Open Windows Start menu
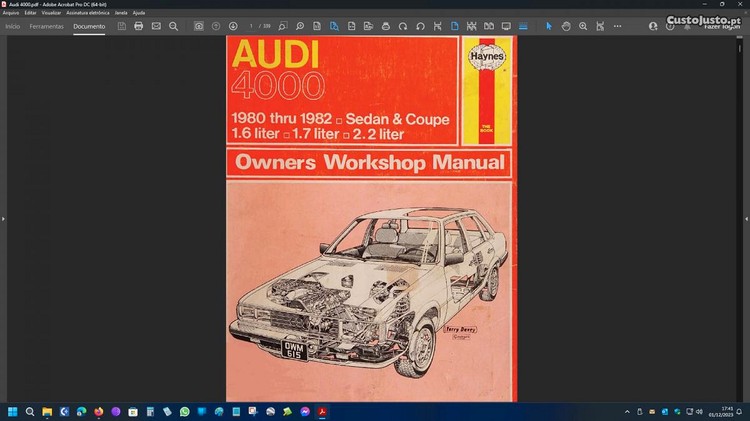The height and width of the screenshot is (421, 750). point(13,411)
